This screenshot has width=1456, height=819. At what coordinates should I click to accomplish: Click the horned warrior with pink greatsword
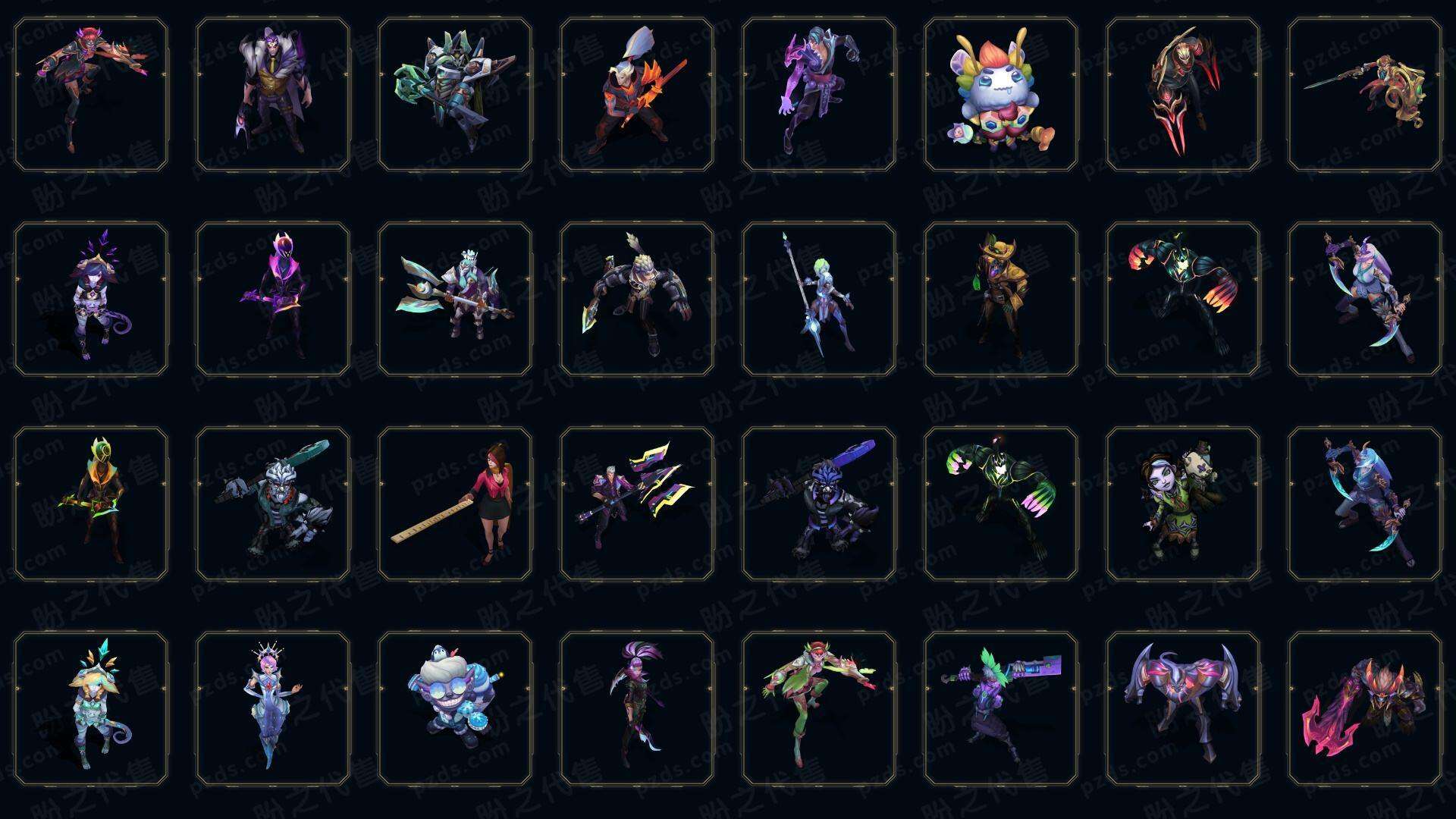tap(1365, 708)
